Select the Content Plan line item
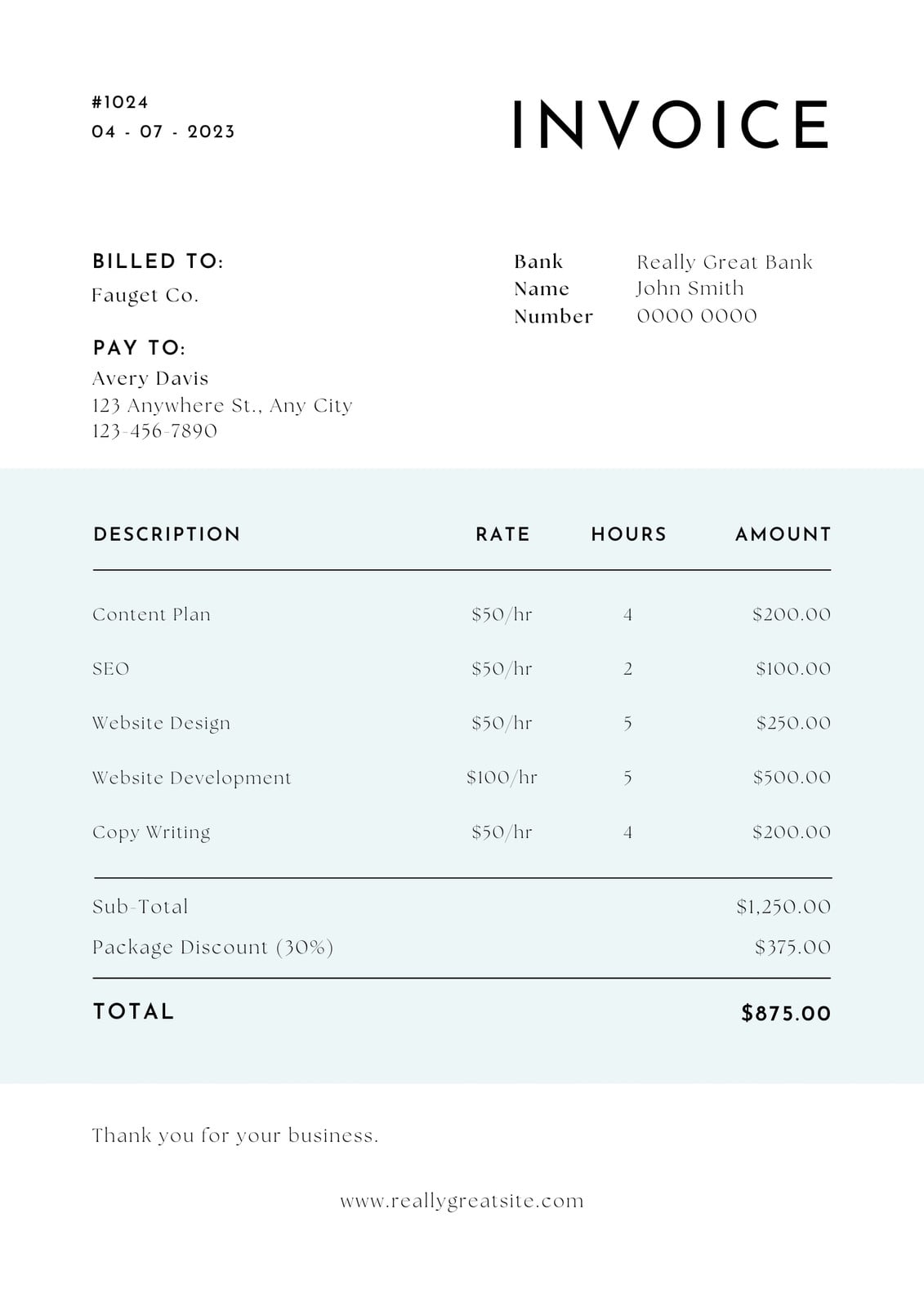Screen dimensions: 924x1307 pos(151,614)
